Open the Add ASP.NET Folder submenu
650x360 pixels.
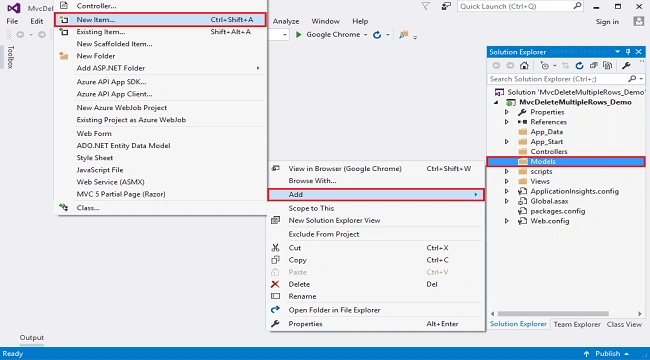(x=160, y=68)
